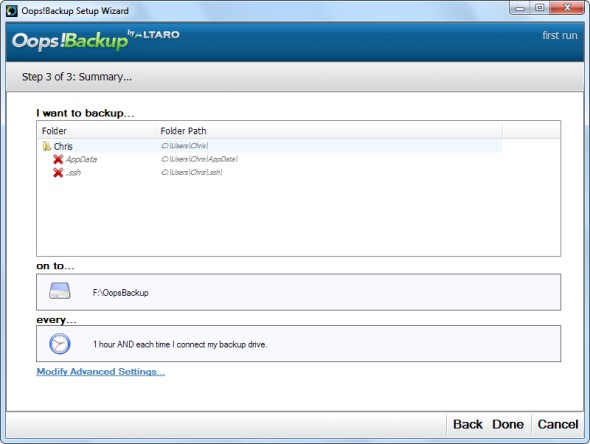Open Modify Advanced Settings link
Viewport: 590px width, 444px height.
point(100,372)
